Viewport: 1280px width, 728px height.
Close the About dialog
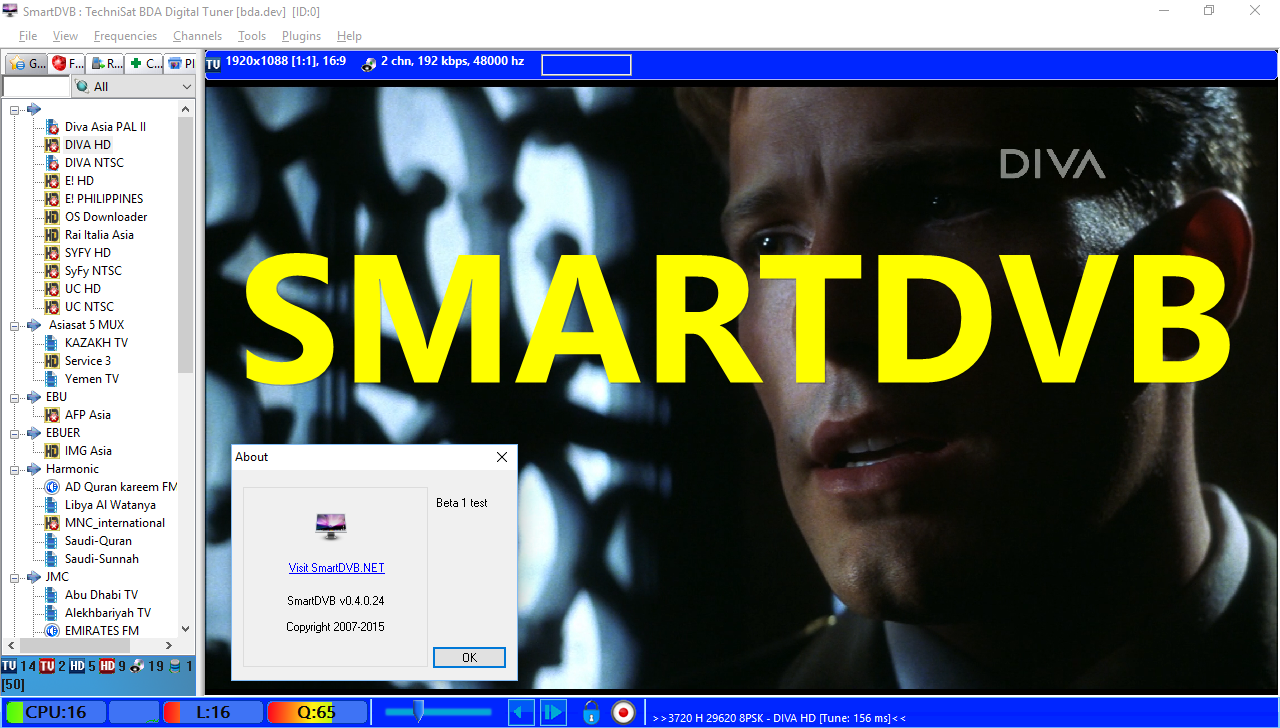coord(502,457)
